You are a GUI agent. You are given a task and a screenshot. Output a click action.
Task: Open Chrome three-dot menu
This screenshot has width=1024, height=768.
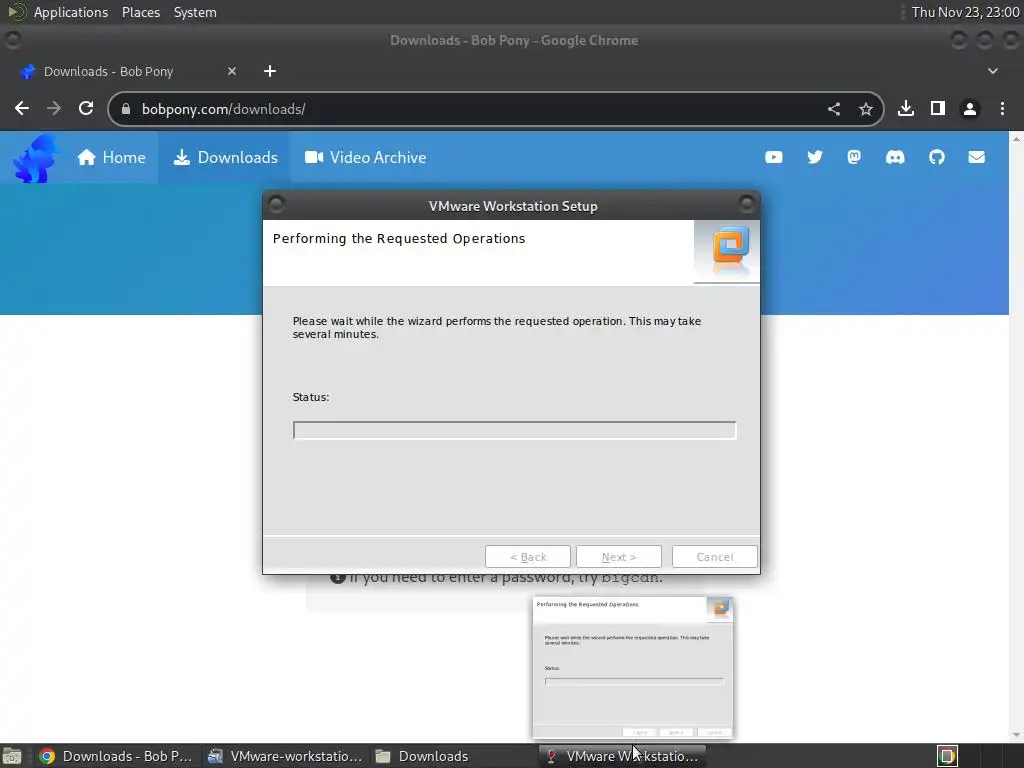click(1002, 108)
